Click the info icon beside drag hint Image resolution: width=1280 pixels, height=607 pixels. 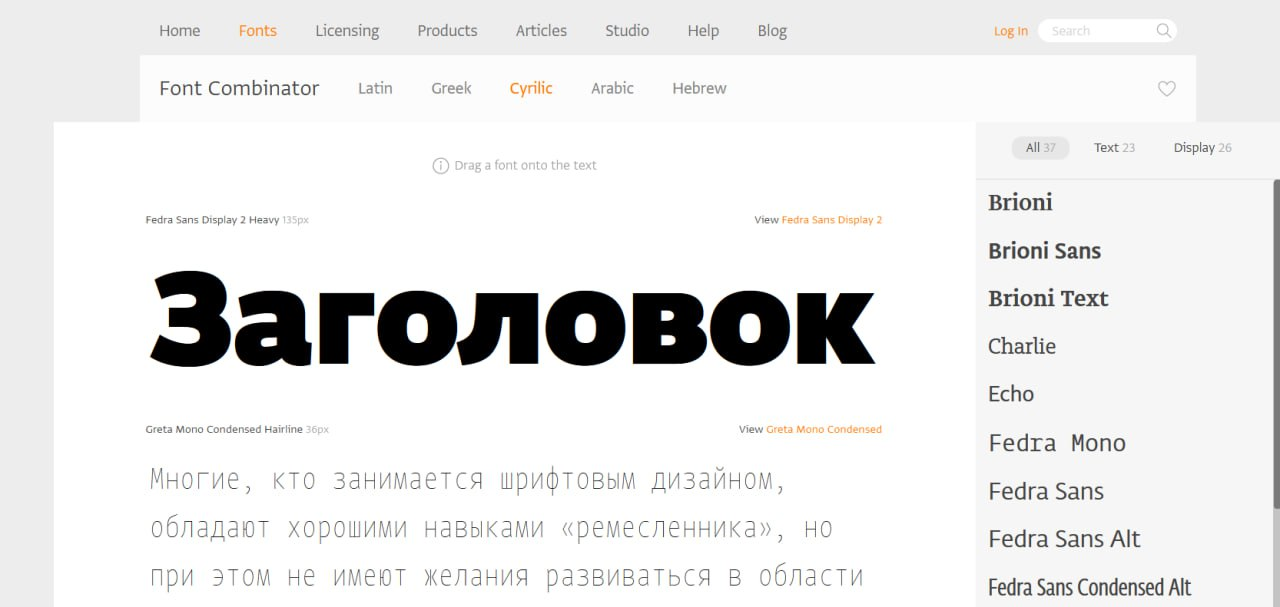(x=440, y=166)
